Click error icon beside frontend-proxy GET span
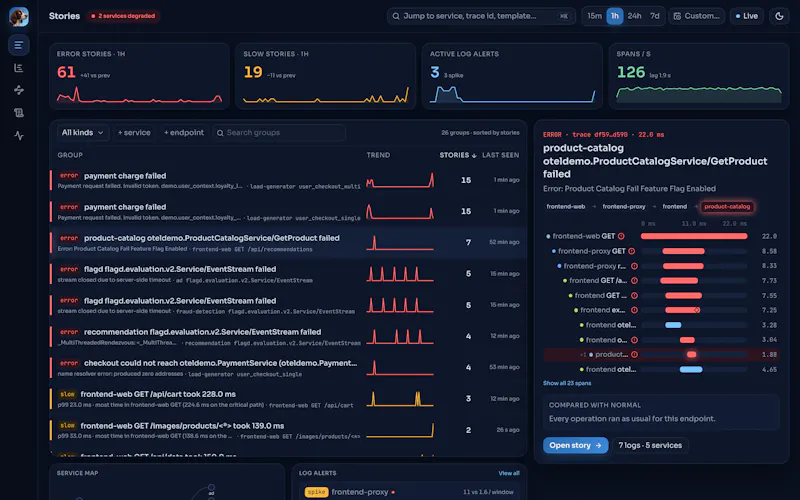Viewport: 800px width, 500px height. [x=632, y=251]
